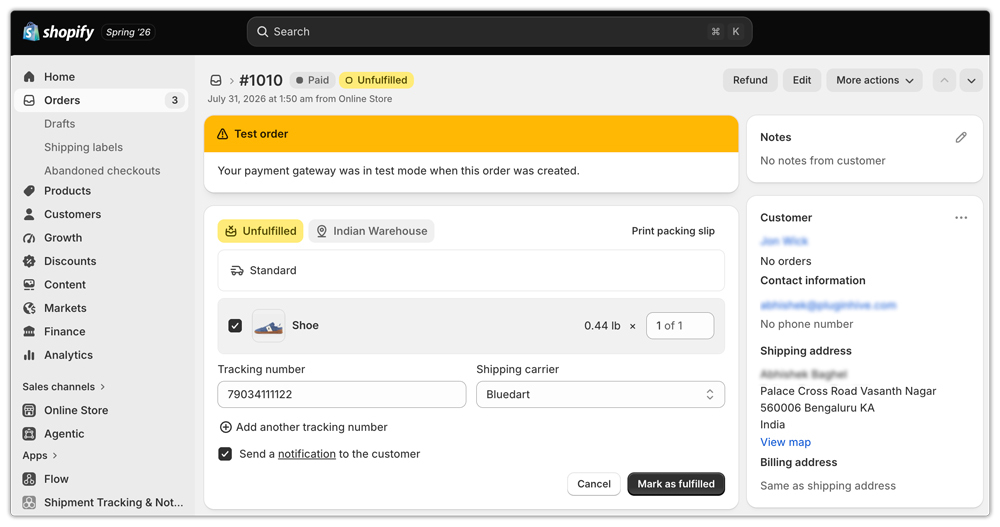Click the Test order warning icon

[x=223, y=134]
